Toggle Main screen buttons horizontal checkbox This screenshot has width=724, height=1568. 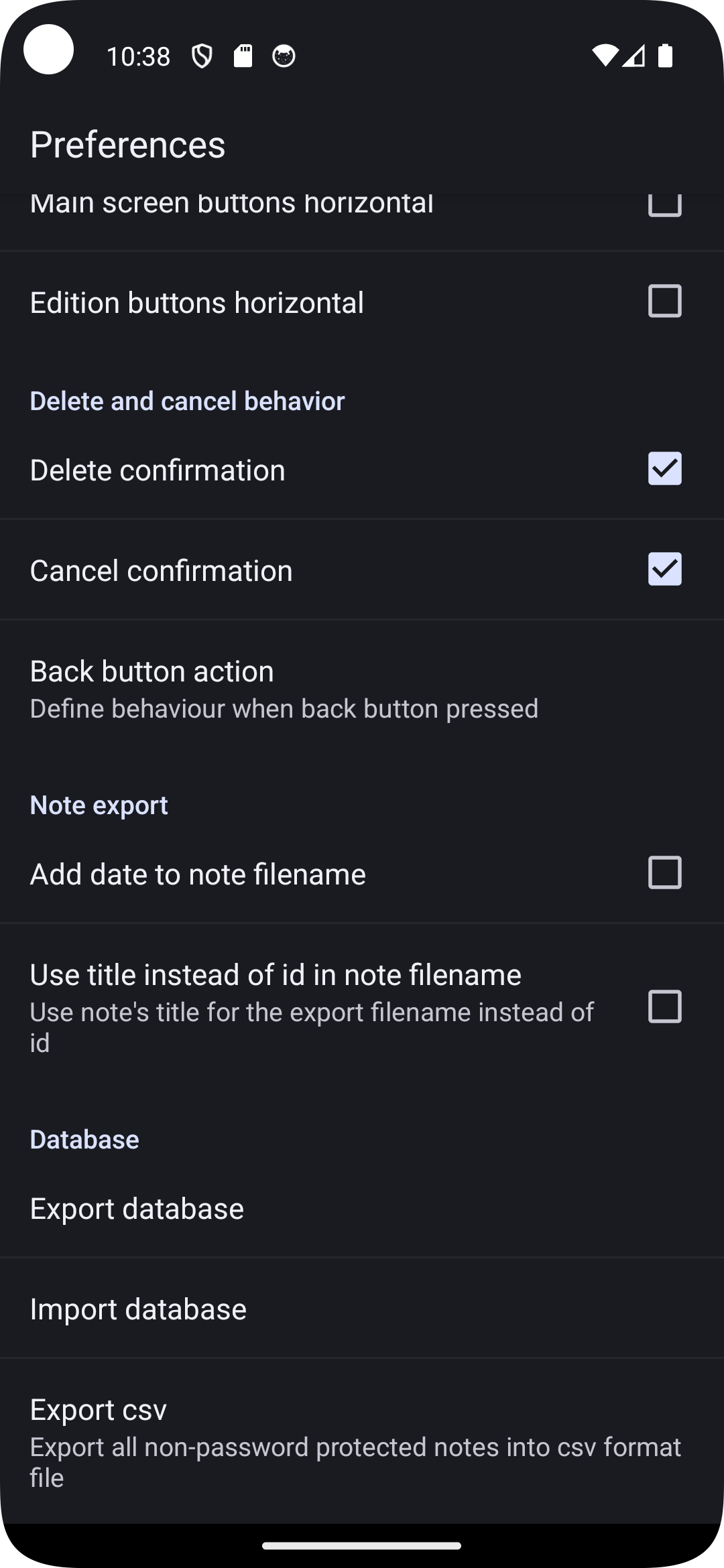(x=664, y=205)
